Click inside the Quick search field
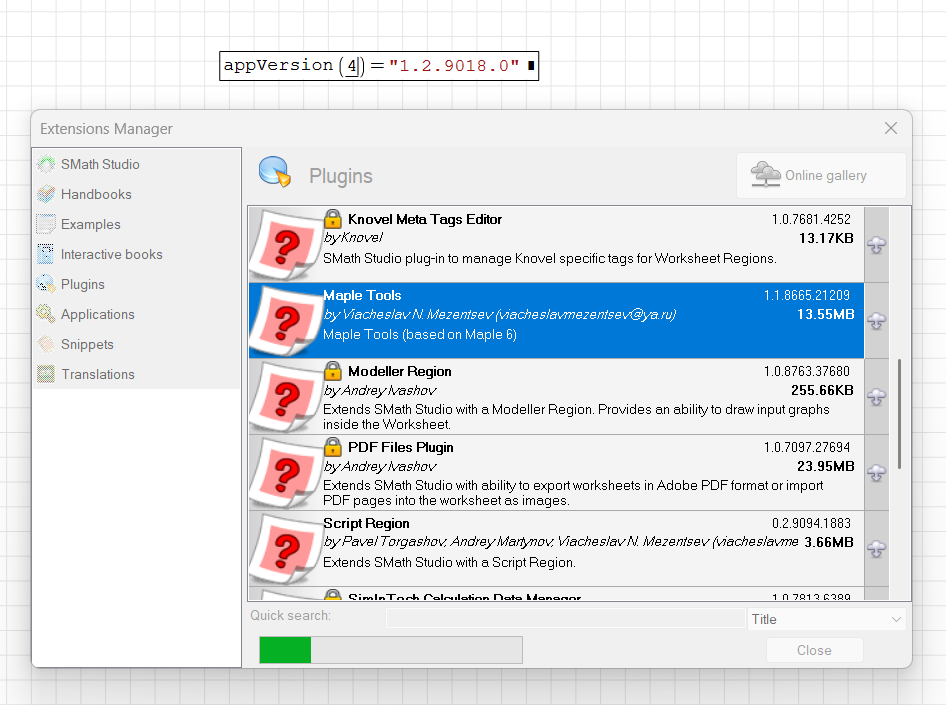 563,618
